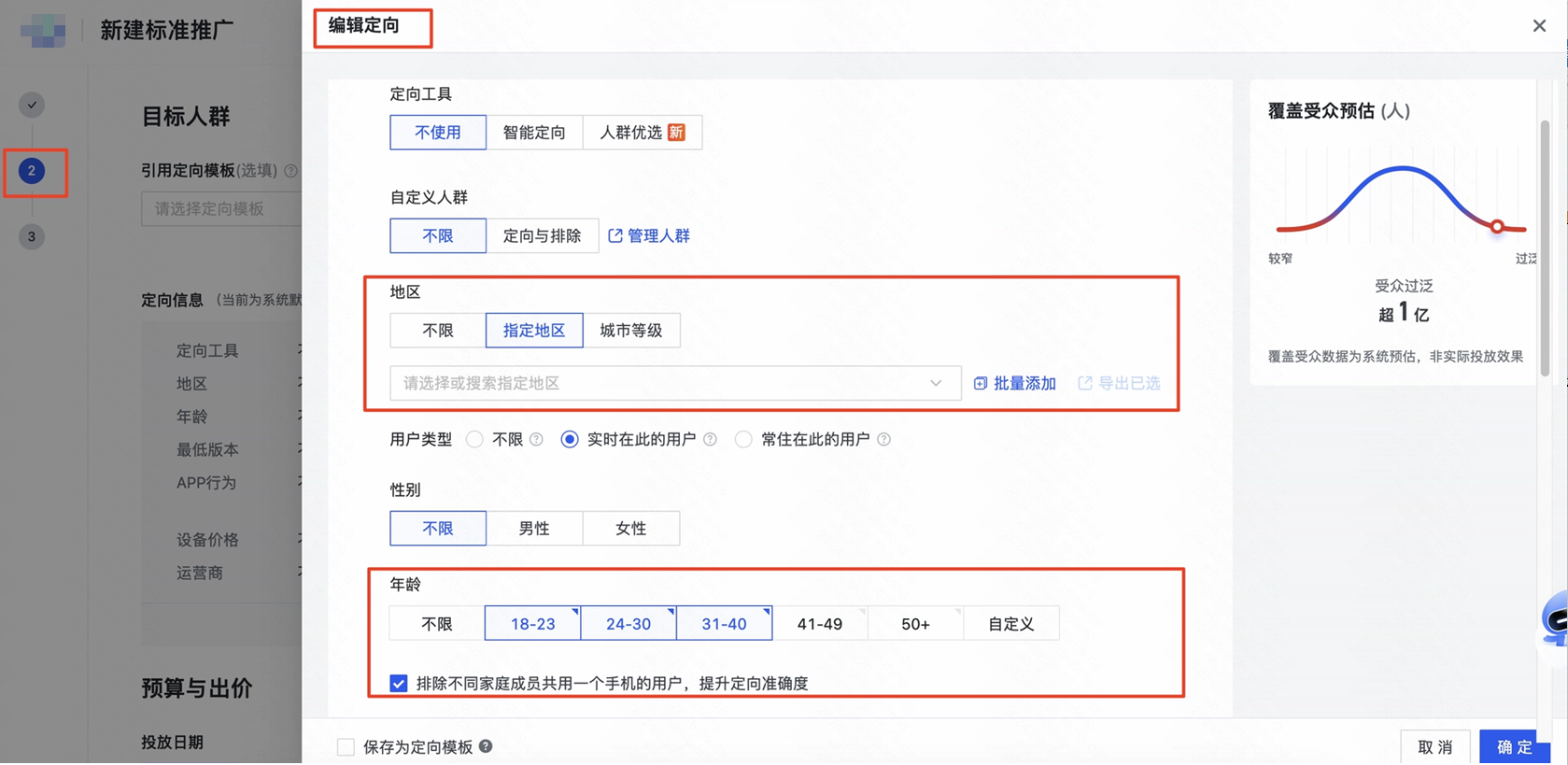This screenshot has width=1568, height=765.
Task: Click the 确定 button
Action: 1515,747
